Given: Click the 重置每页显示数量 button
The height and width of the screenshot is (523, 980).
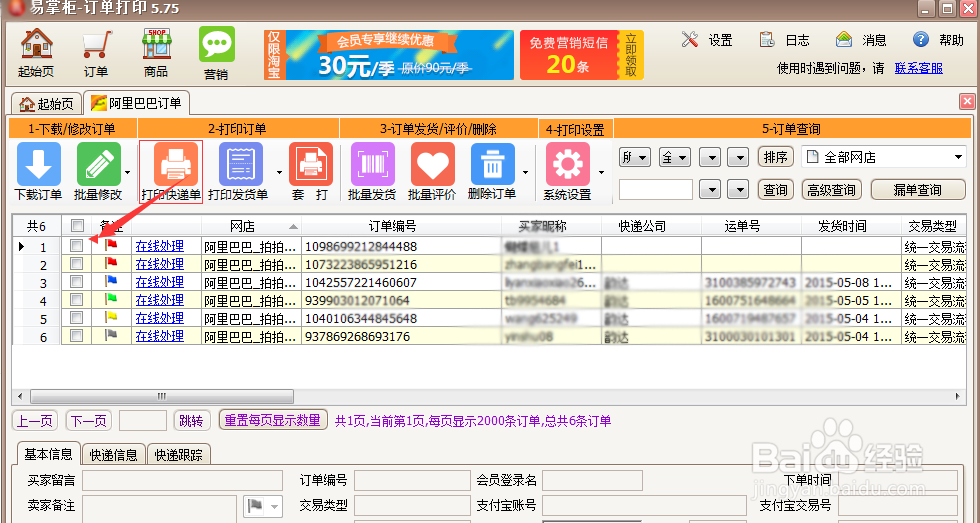Looking at the screenshot, I should [x=273, y=420].
